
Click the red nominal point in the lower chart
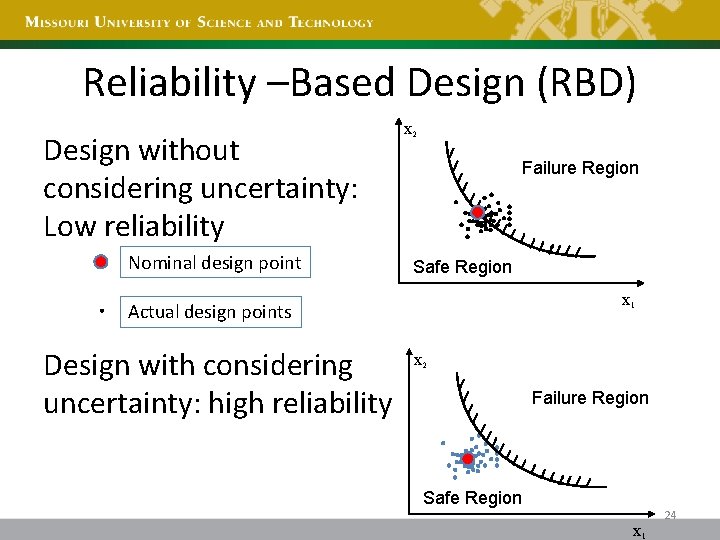[x=467, y=459]
